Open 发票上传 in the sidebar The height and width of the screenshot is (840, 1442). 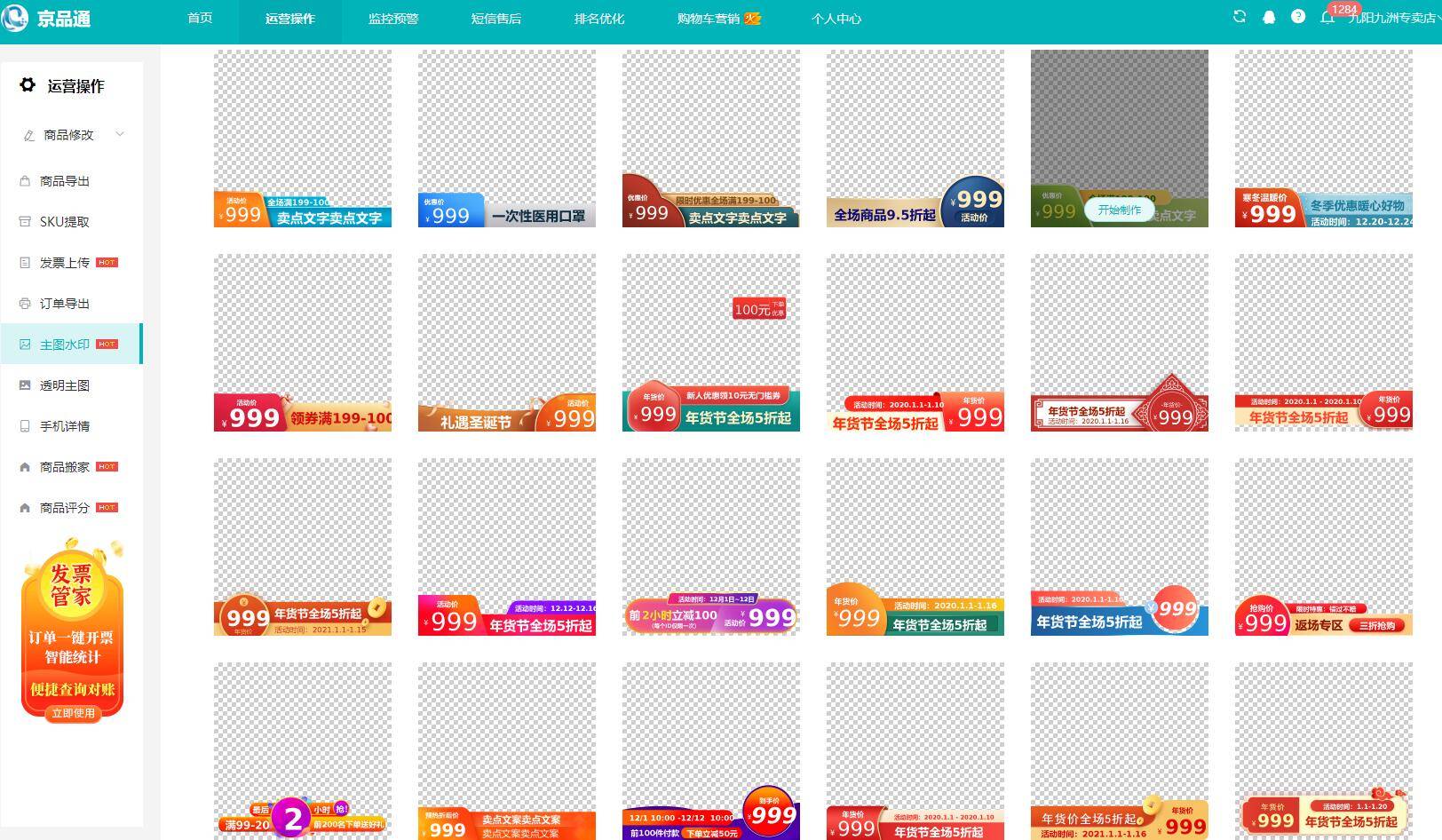65,263
